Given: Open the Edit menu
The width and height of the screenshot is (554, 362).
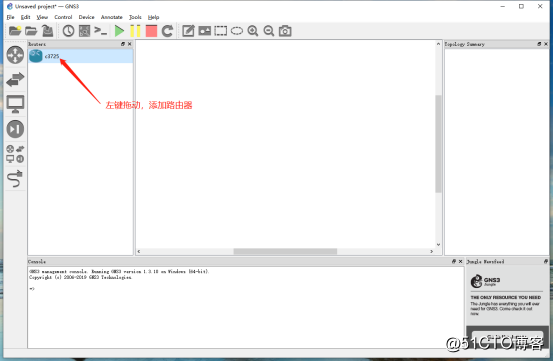Looking at the screenshot, I should click(x=25, y=17).
